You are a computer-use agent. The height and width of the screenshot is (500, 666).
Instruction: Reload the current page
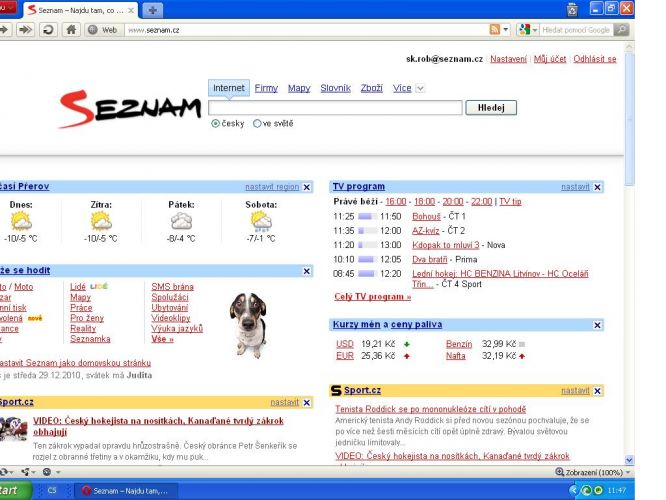[x=48, y=30]
